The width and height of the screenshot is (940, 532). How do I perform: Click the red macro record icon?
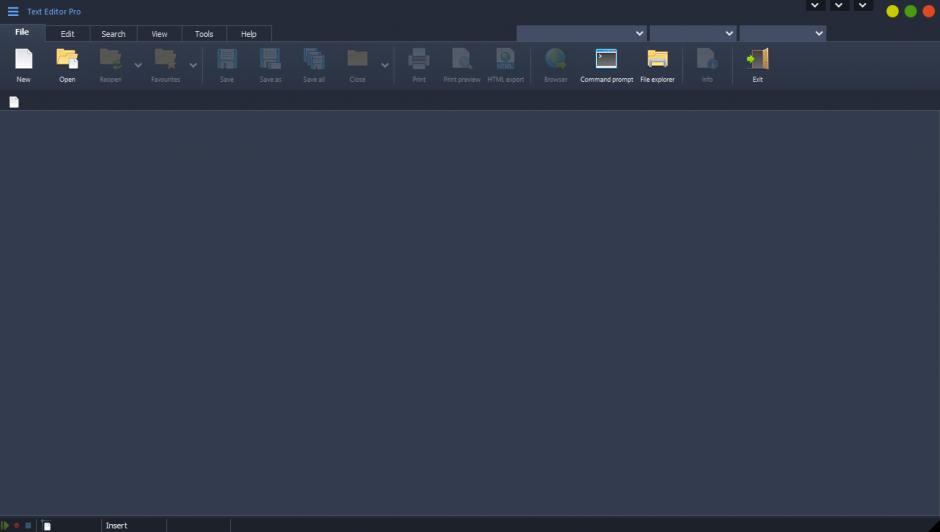click(17, 525)
